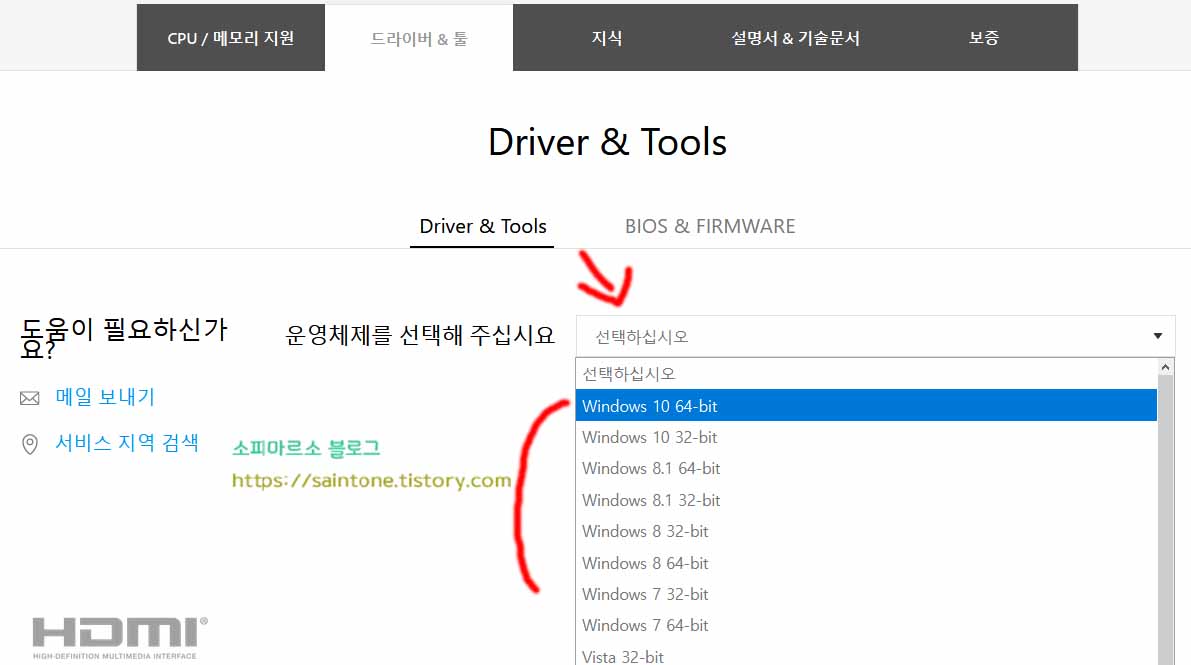Choose the 선택하십시오 placeholder list option
This screenshot has width=1191, height=665.
click(866, 374)
